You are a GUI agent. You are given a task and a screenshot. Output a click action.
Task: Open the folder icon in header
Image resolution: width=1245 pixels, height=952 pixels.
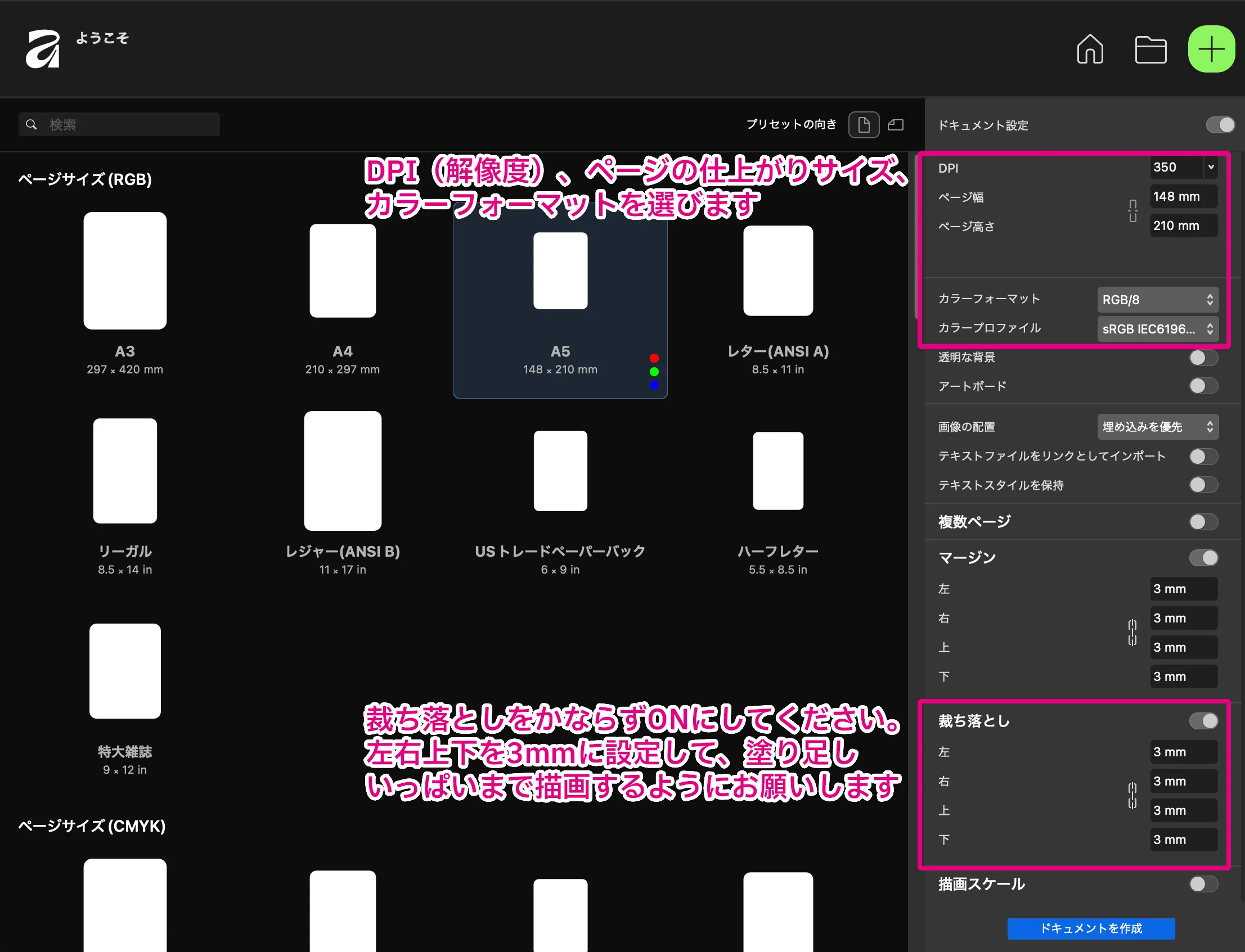tap(1150, 49)
